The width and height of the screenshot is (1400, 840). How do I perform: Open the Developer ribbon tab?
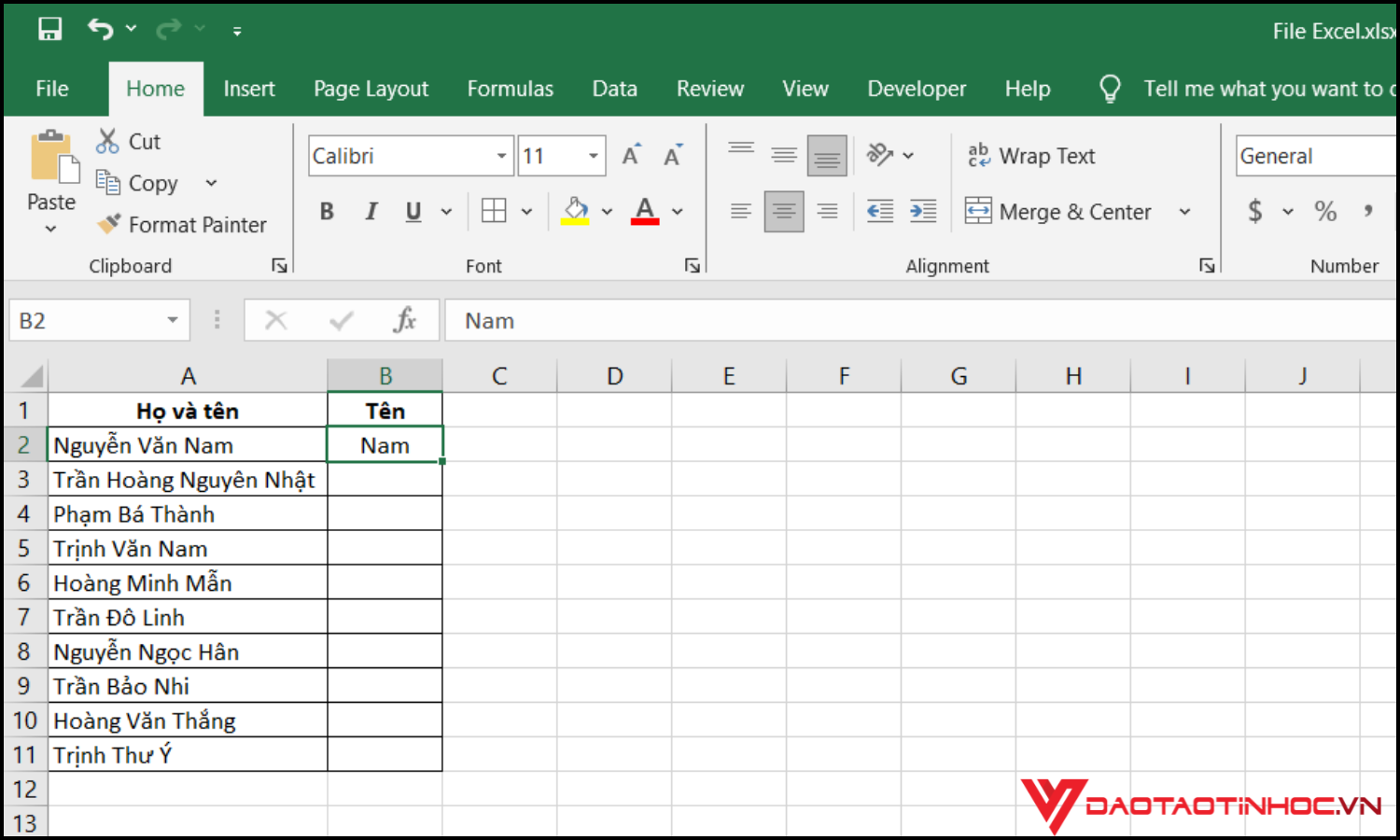coord(917,88)
